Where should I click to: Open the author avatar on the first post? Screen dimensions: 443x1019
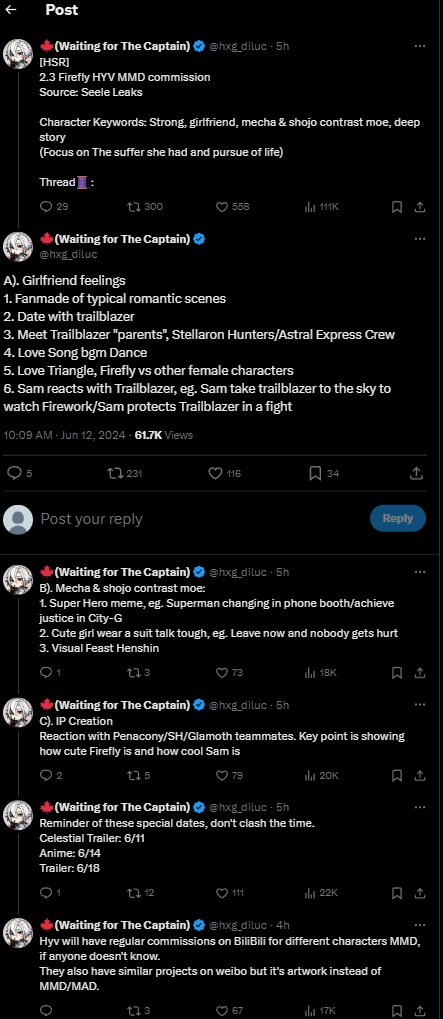coord(18,53)
